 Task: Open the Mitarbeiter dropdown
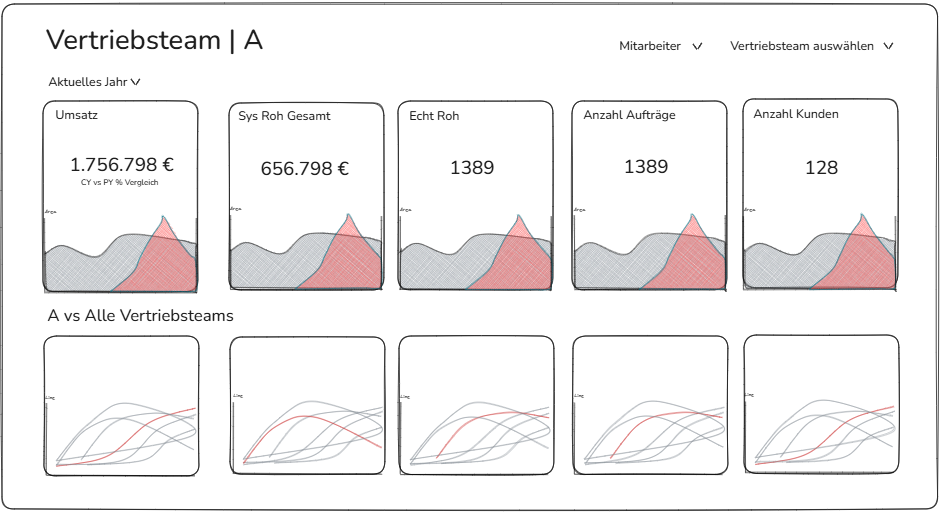click(x=660, y=46)
